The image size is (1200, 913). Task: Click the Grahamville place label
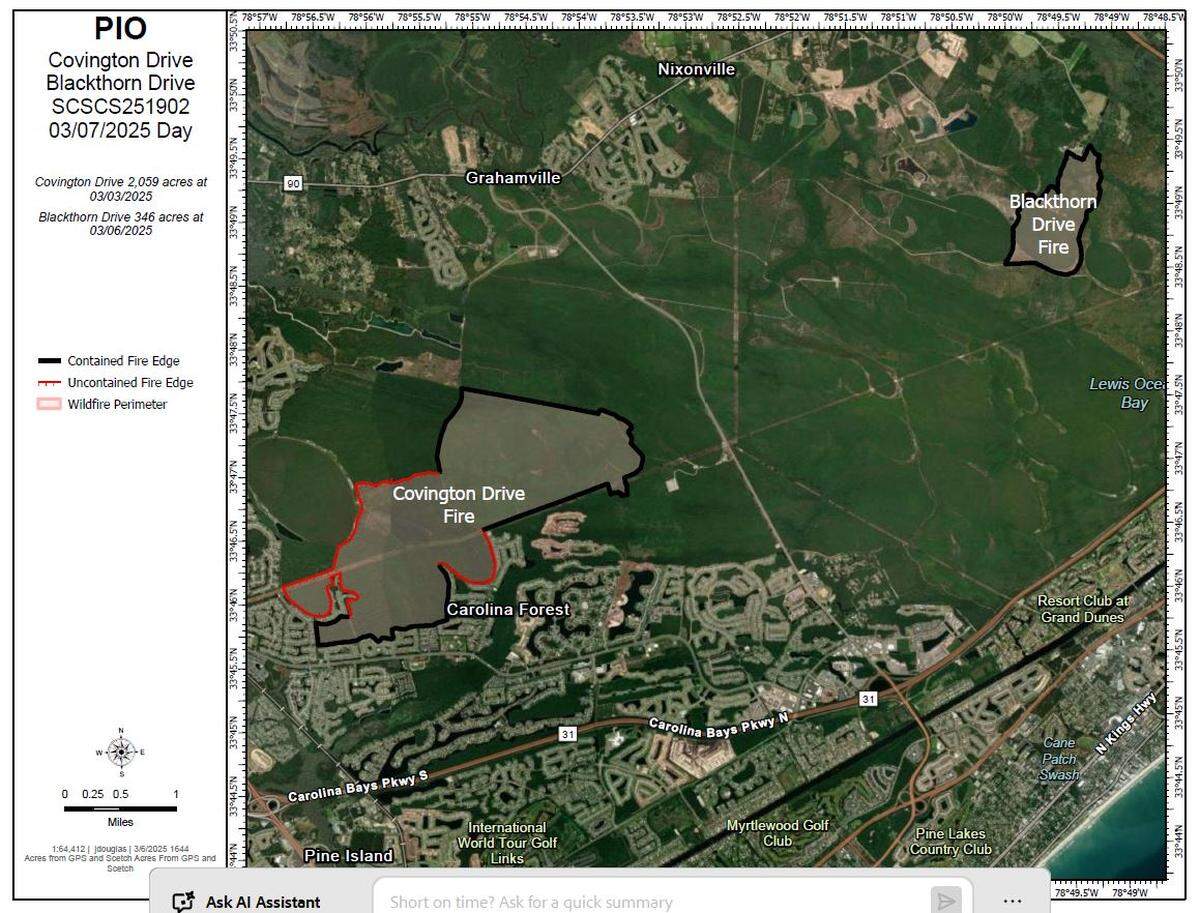tap(513, 178)
